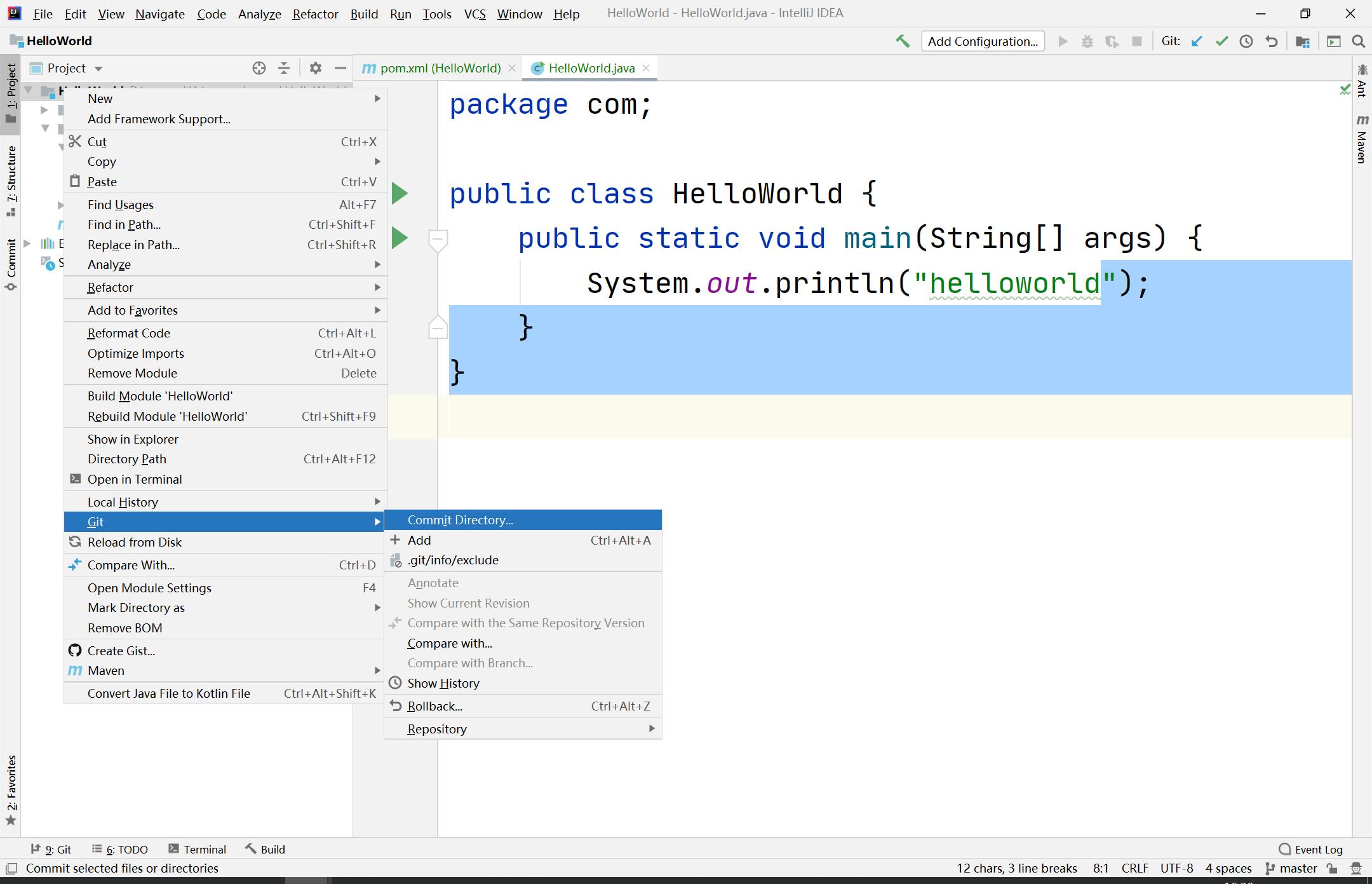
Task: Click Git Update Project arrow icon
Action: pyautogui.click(x=1197, y=41)
